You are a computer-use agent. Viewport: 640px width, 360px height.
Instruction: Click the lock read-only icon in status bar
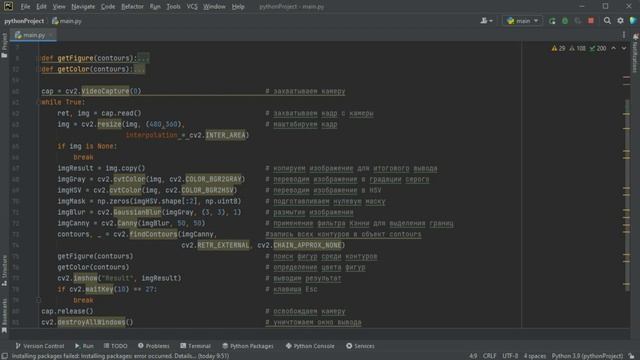631,356
